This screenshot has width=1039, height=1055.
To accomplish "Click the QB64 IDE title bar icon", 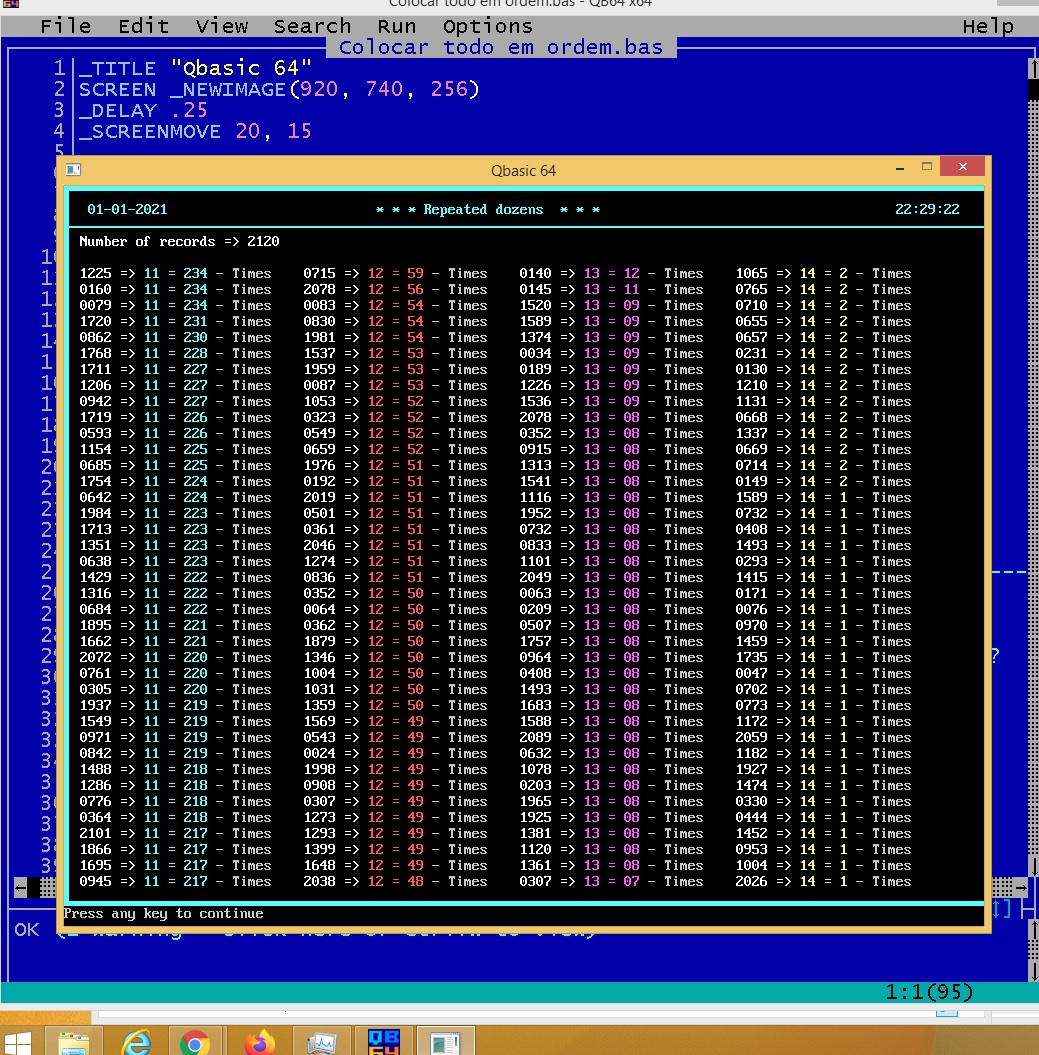I will [x=12, y=4].
